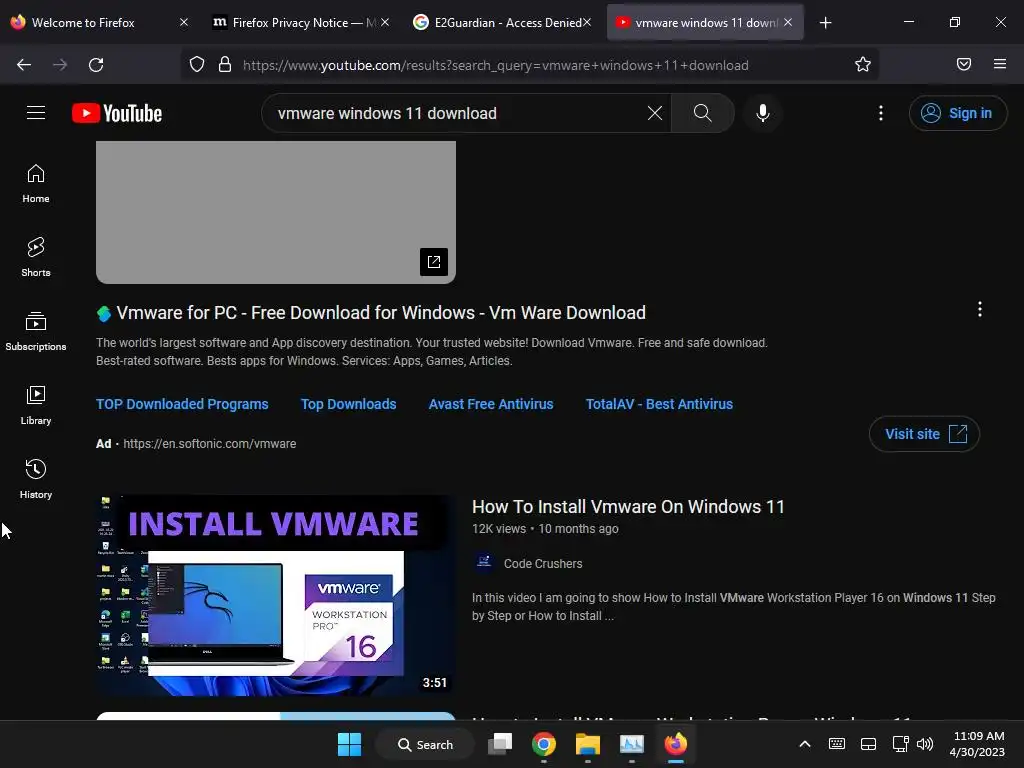Launch Google Chrome from the taskbar
This screenshot has width=1024, height=768.
[543, 744]
